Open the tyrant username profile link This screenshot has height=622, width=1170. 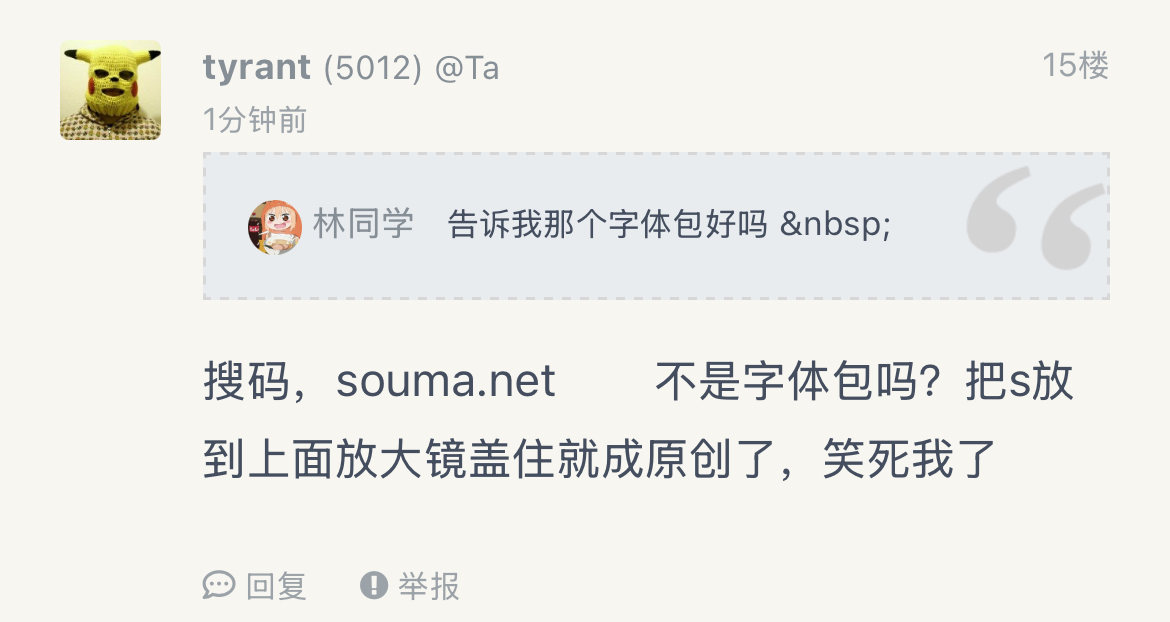point(257,68)
